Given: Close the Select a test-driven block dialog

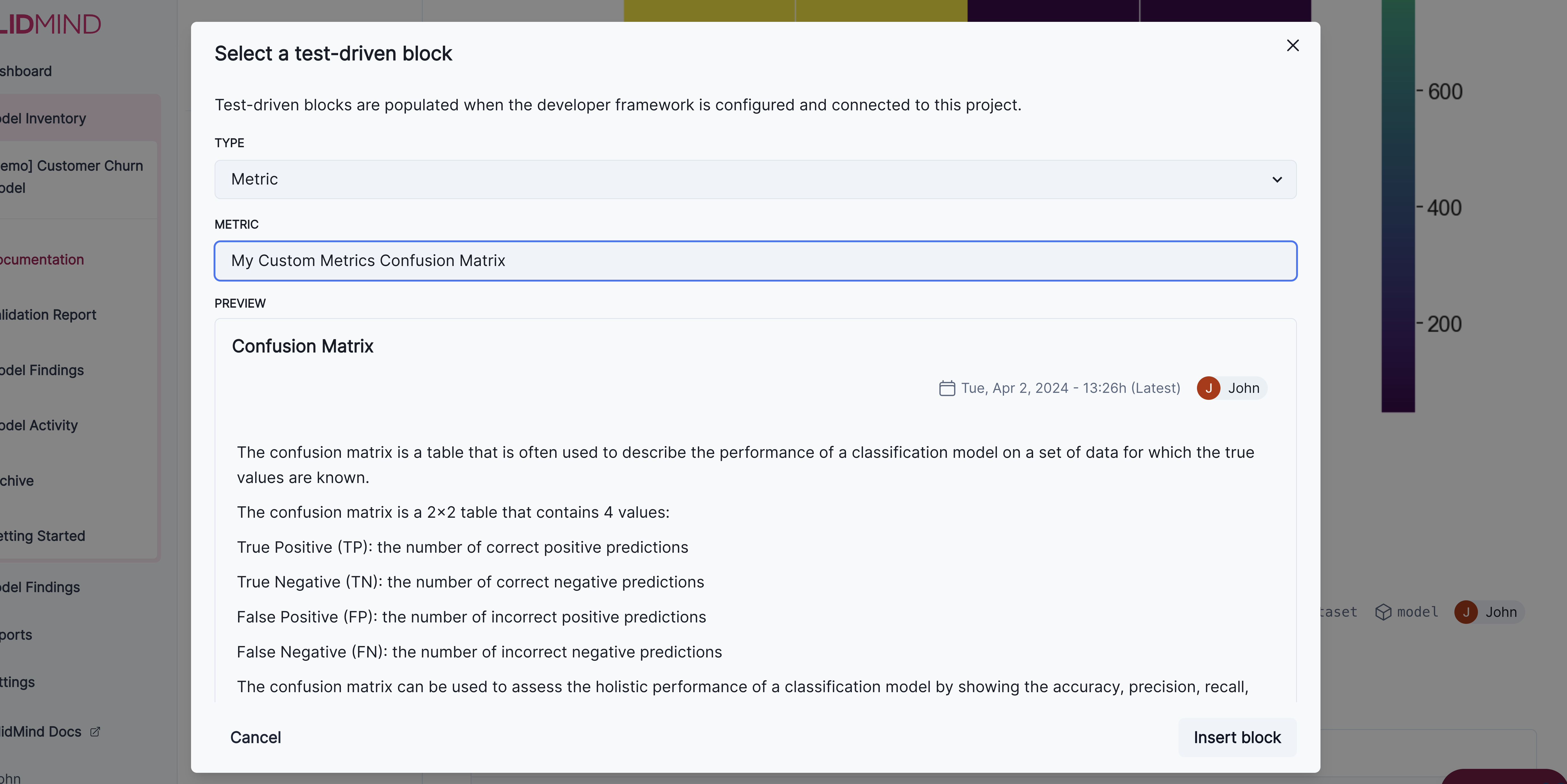Looking at the screenshot, I should coord(1293,45).
